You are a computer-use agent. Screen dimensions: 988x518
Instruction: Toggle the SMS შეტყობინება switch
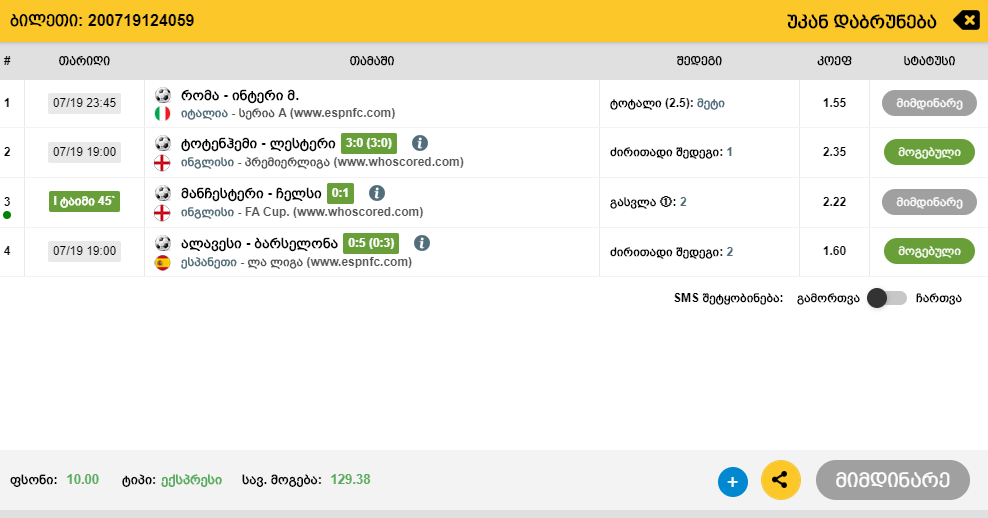887,298
